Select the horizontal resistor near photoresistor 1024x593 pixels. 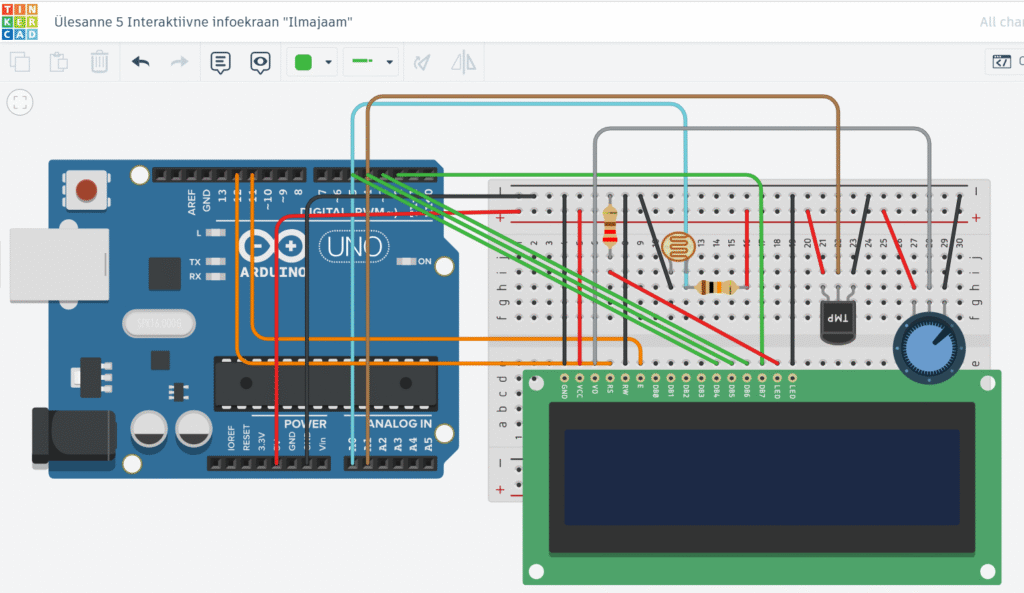(716, 287)
